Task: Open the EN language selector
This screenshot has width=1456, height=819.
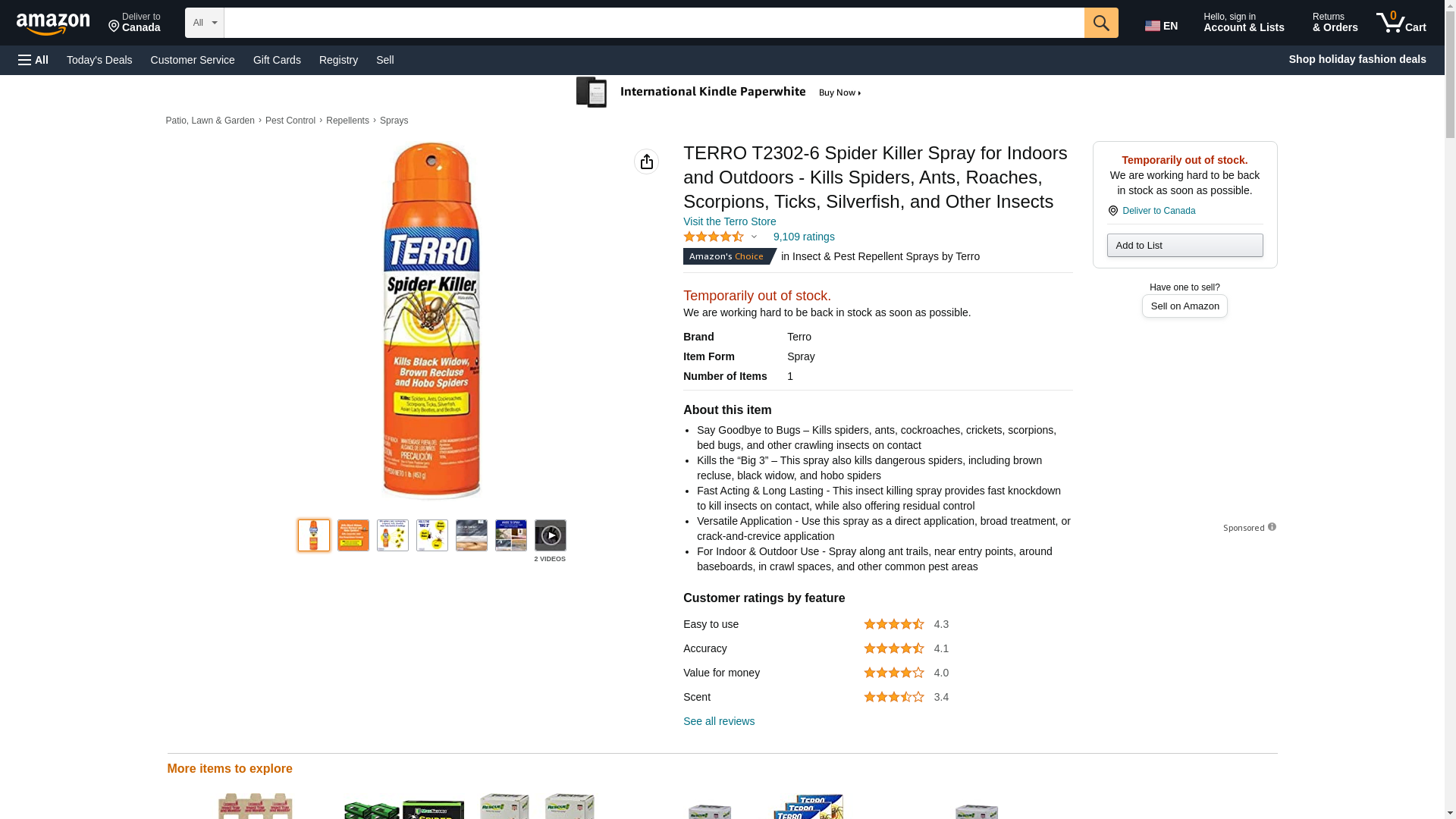Action: tap(1162, 25)
